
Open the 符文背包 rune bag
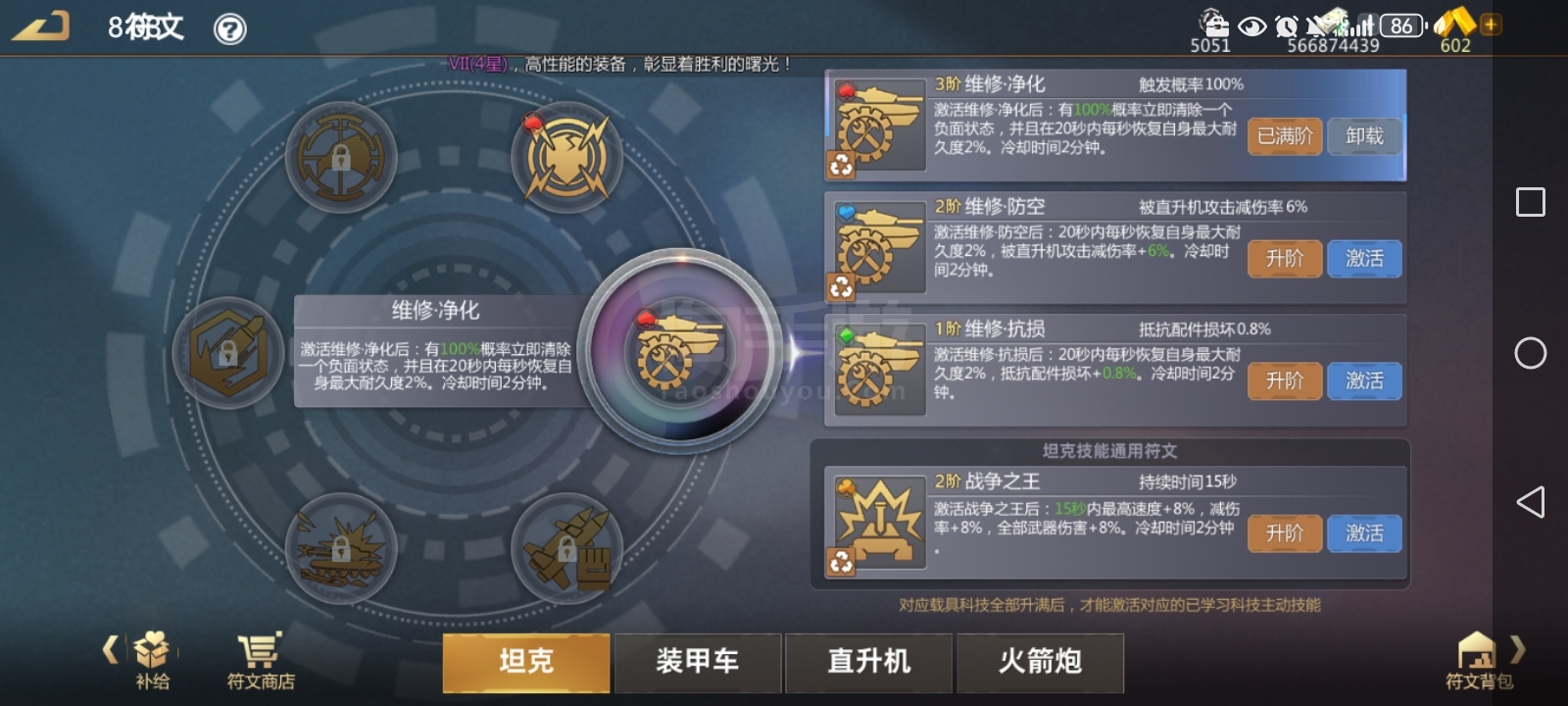coord(1478,661)
